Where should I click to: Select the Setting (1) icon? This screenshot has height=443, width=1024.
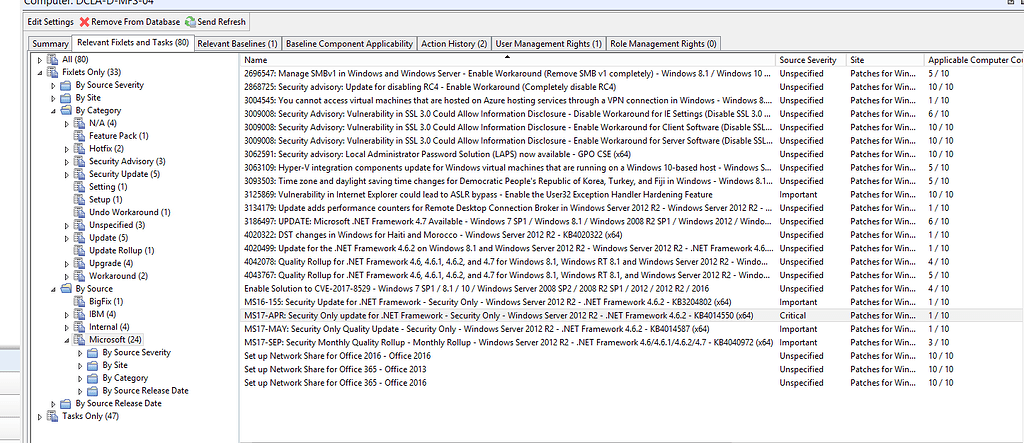pos(79,187)
